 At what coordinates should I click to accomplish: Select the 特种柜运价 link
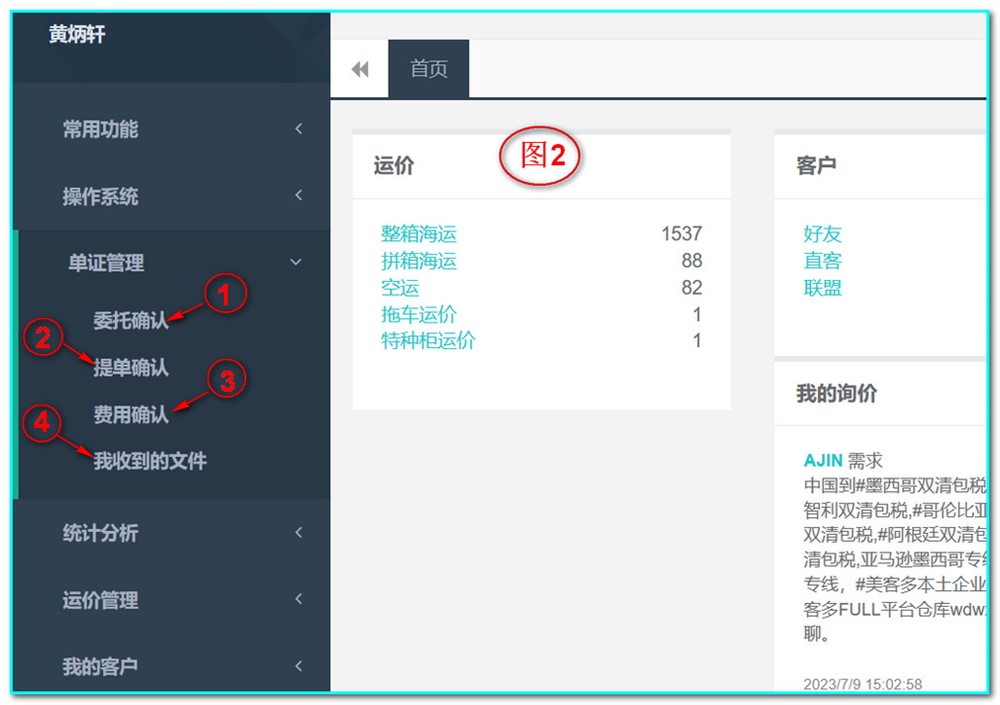click(428, 341)
